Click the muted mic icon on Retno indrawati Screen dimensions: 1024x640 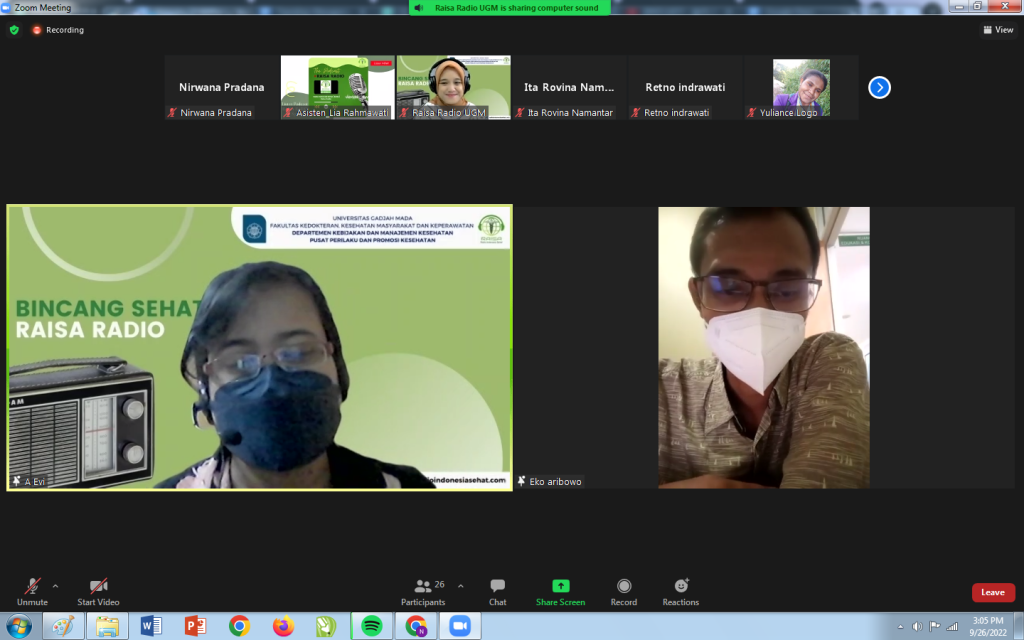click(x=636, y=112)
